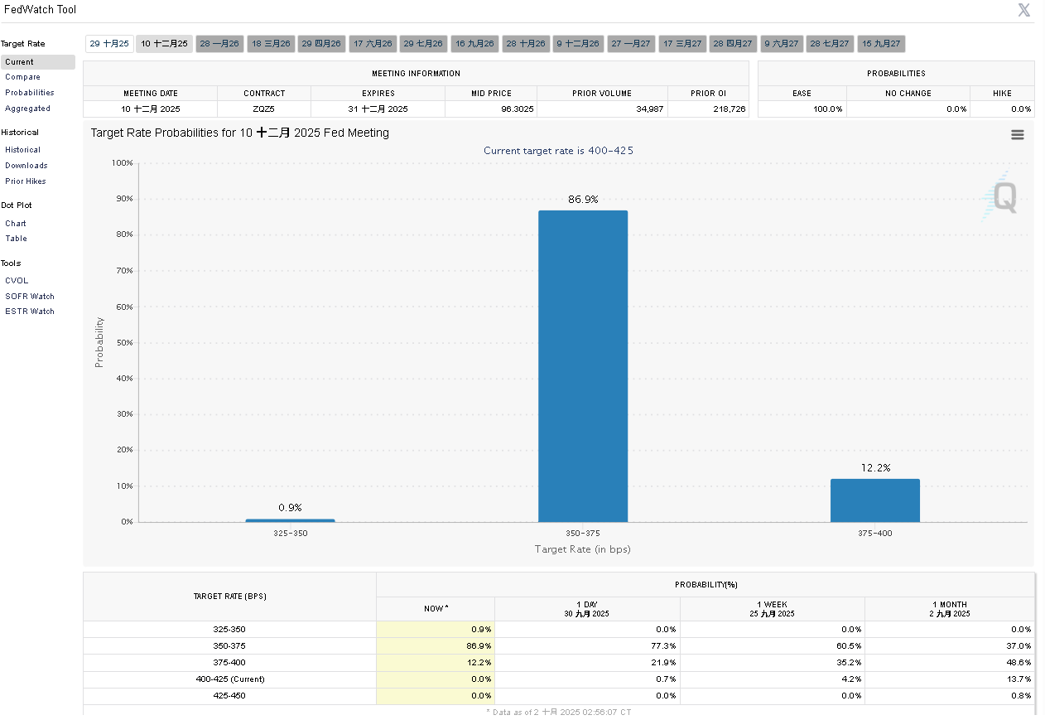Open the Downloads link under Historical
This screenshot has height=720, width=1045.
pos(26,165)
